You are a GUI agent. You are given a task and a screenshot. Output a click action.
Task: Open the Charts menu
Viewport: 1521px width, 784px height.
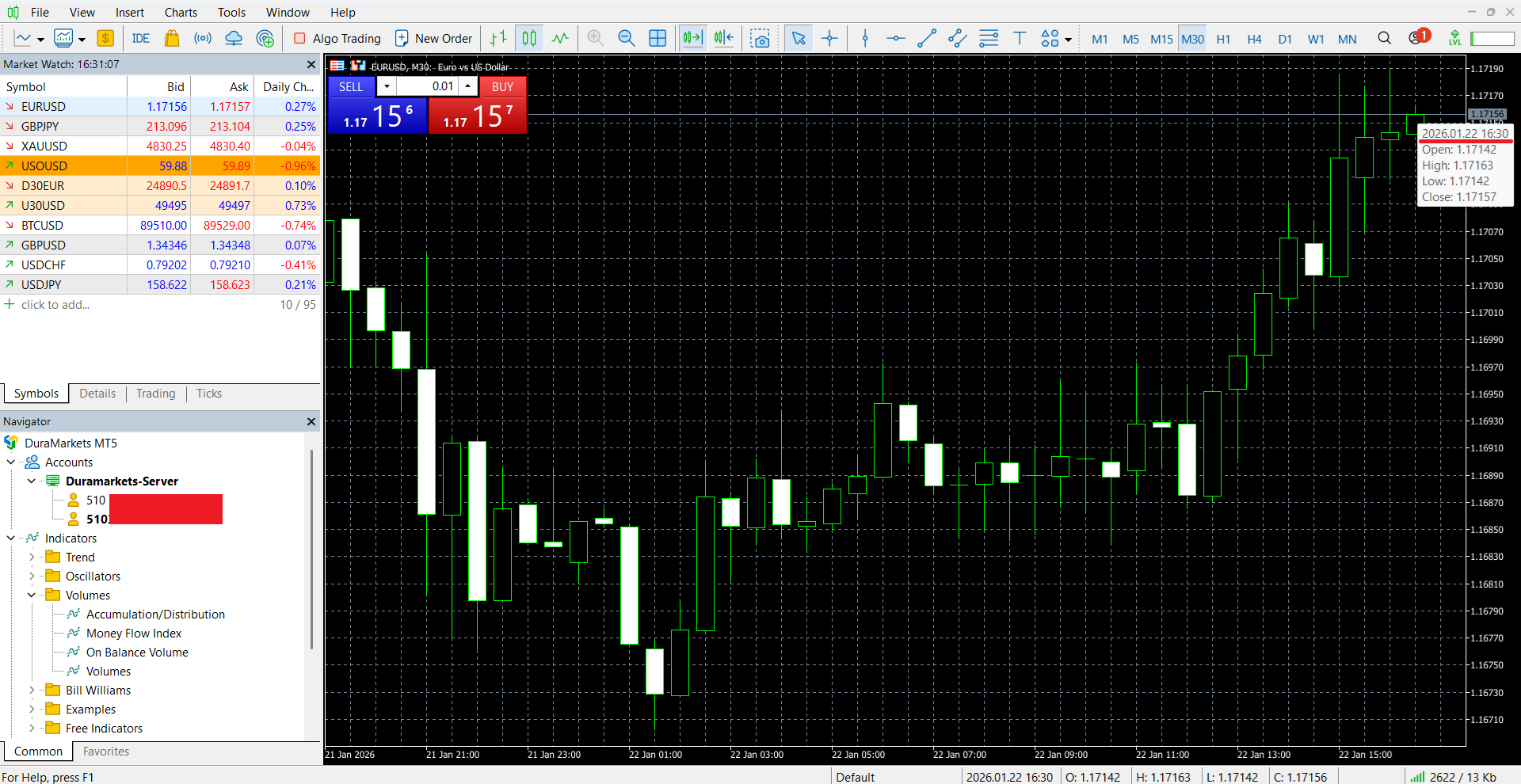181,12
